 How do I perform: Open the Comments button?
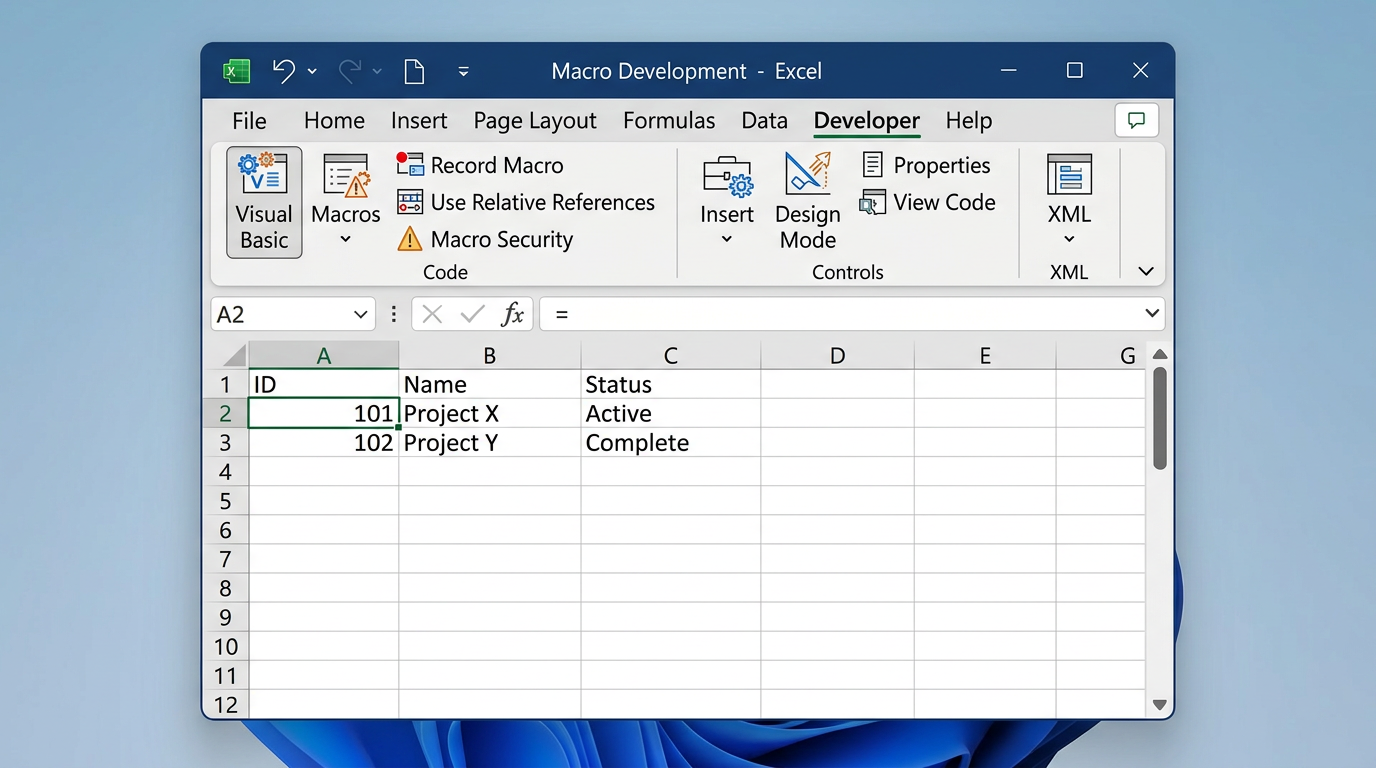(1136, 121)
